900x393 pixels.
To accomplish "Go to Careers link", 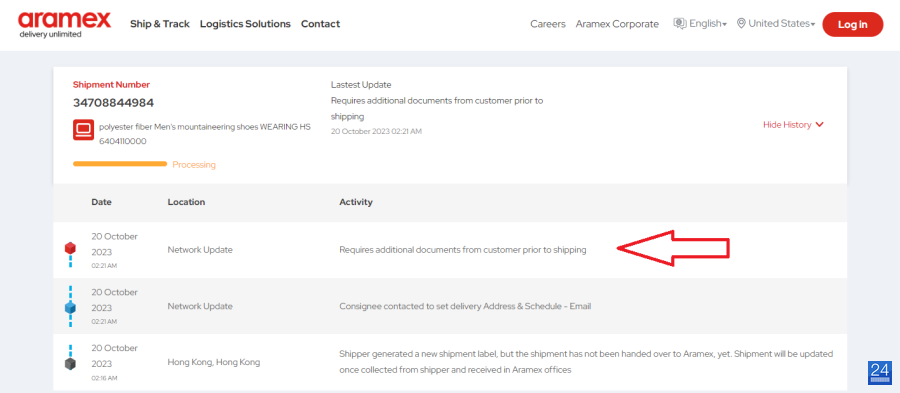I will tap(548, 24).
